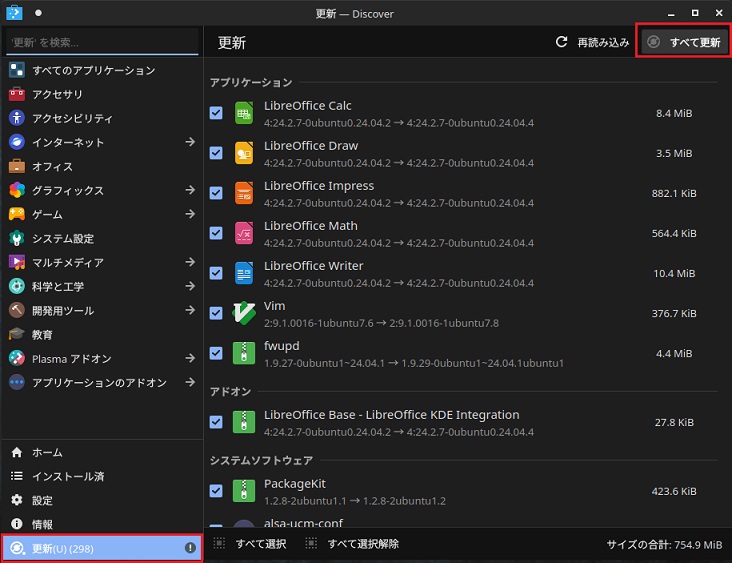Viewport: 732px width, 563px height.
Task: Open the インストール済 list
Action: click(102, 476)
